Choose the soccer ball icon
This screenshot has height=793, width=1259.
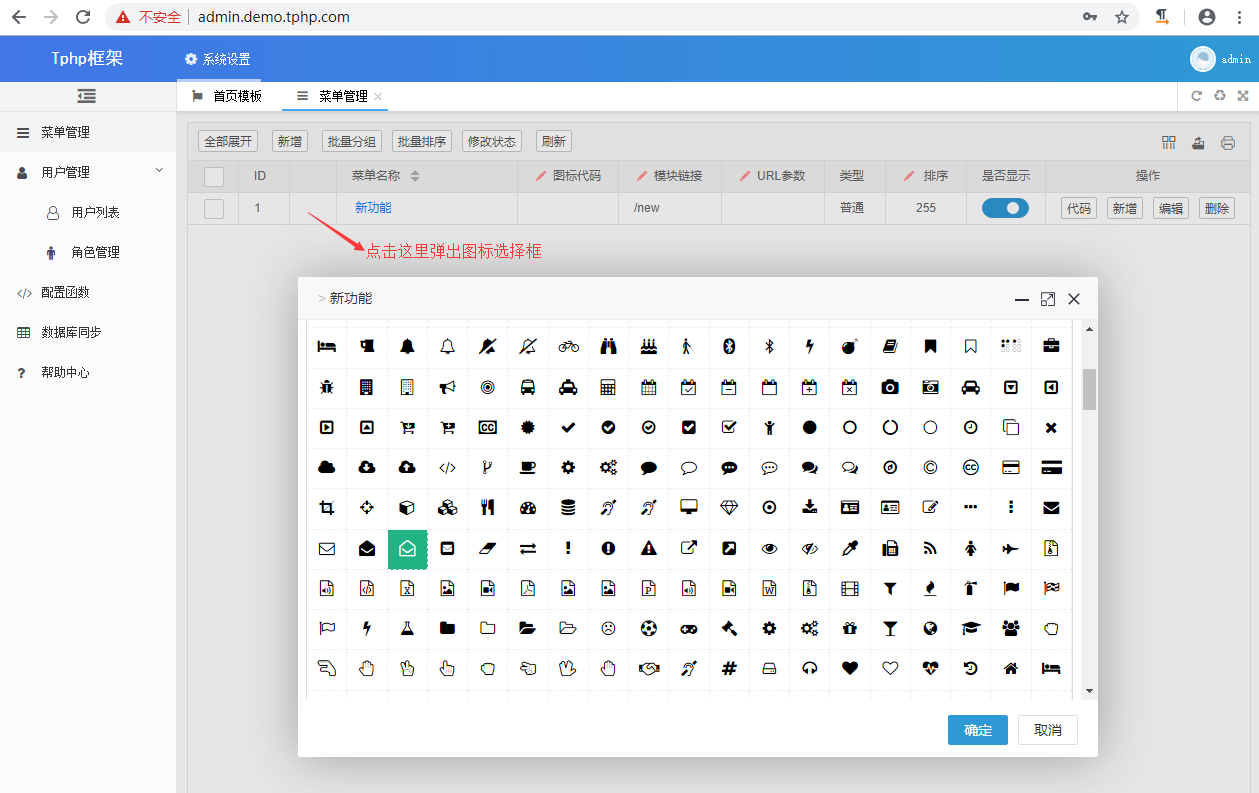click(x=649, y=628)
